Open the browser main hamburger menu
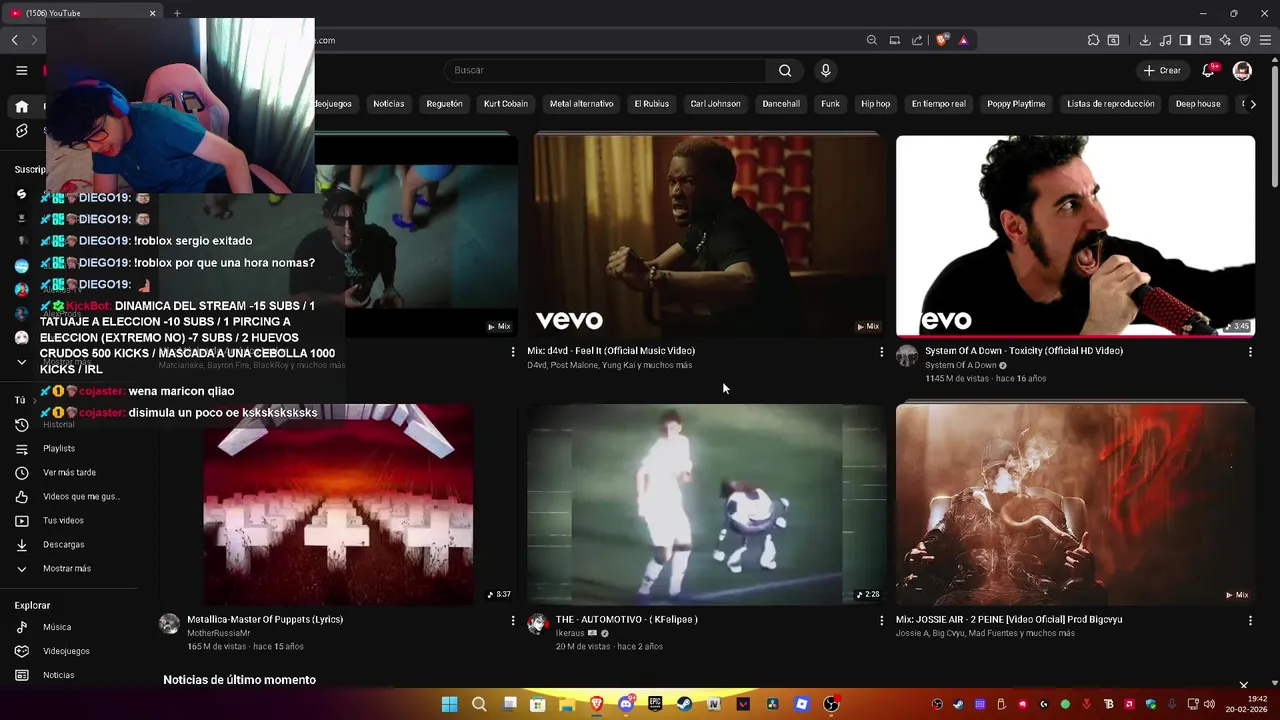1280x720 pixels. pyautogui.click(x=1265, y=40)
